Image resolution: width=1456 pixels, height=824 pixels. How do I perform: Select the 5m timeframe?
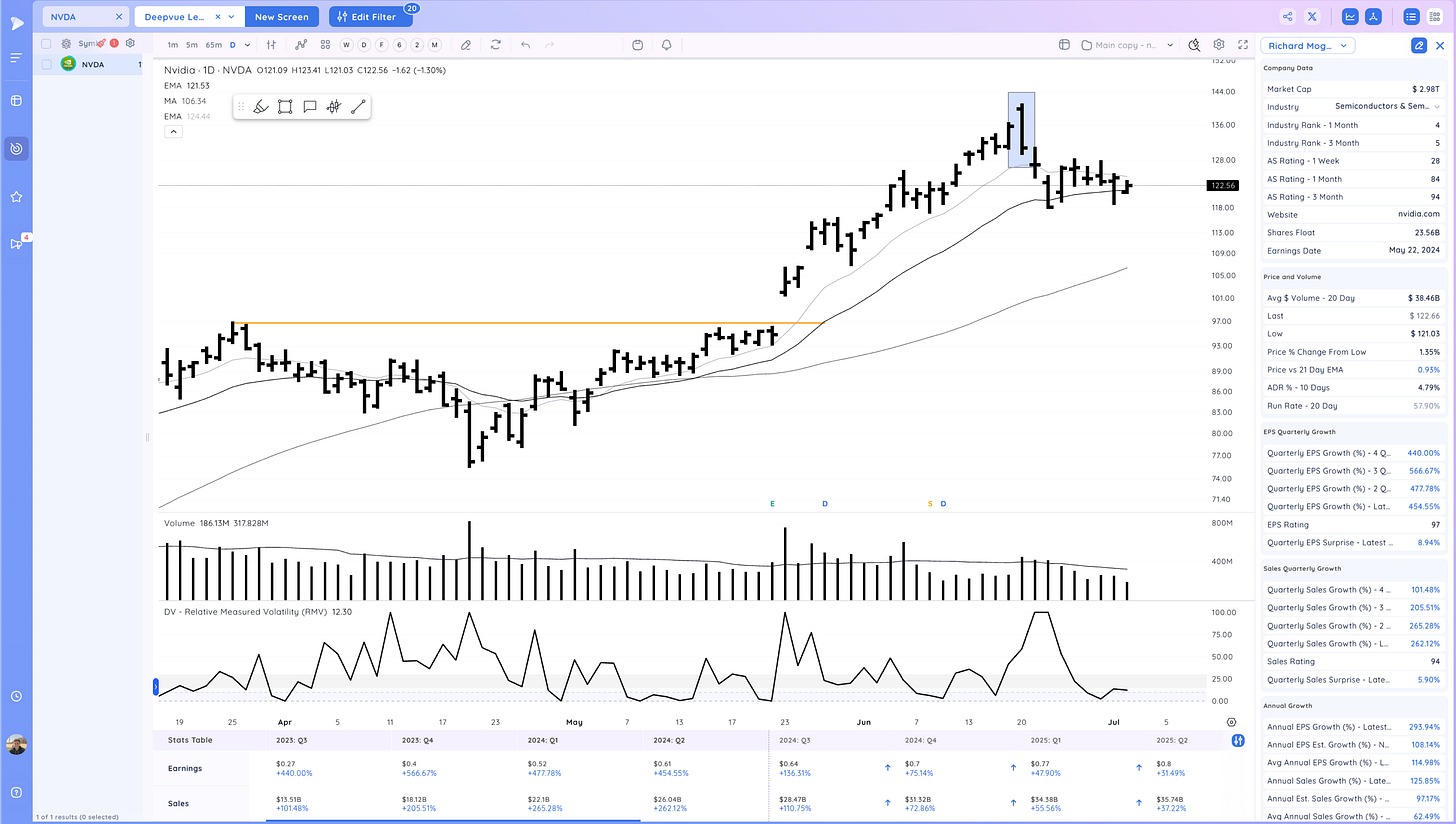click(192, 45)
